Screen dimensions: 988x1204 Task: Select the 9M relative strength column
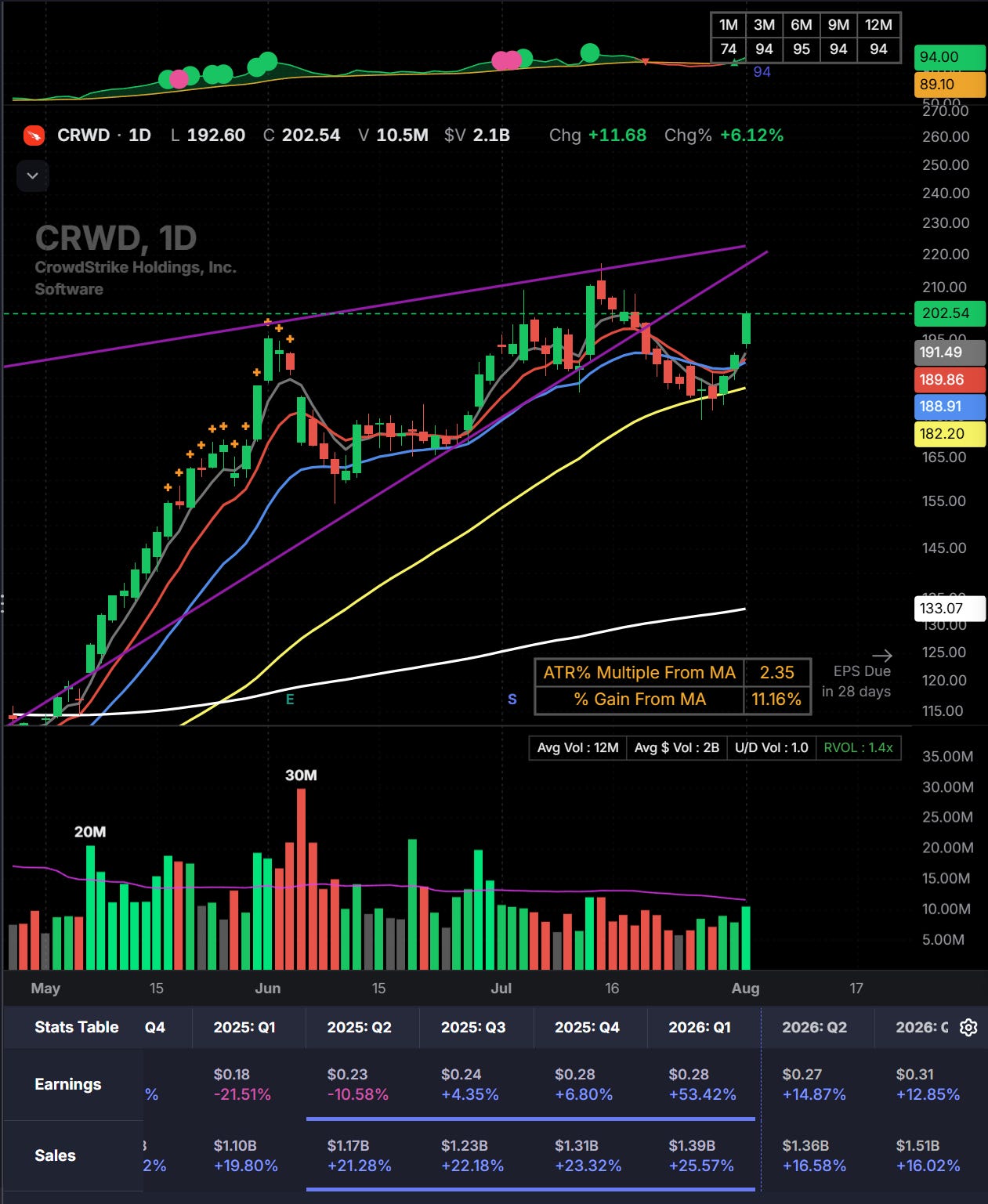838,24
